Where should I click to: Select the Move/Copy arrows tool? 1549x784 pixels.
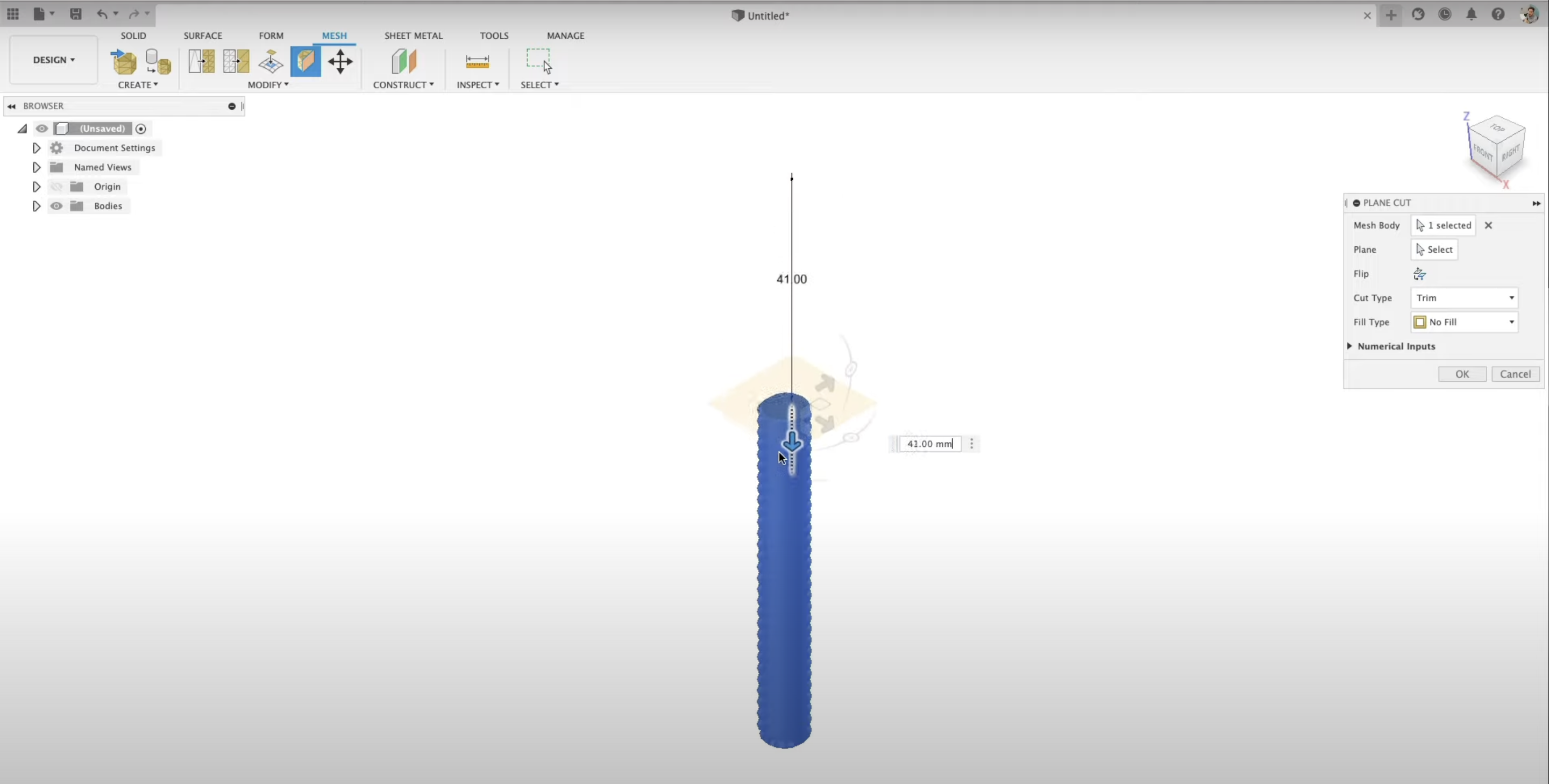[x=340, y=62]
